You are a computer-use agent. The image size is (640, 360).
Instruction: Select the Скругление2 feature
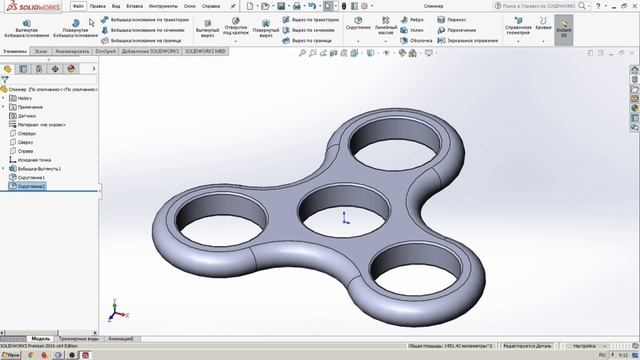[x=27, y=186]
